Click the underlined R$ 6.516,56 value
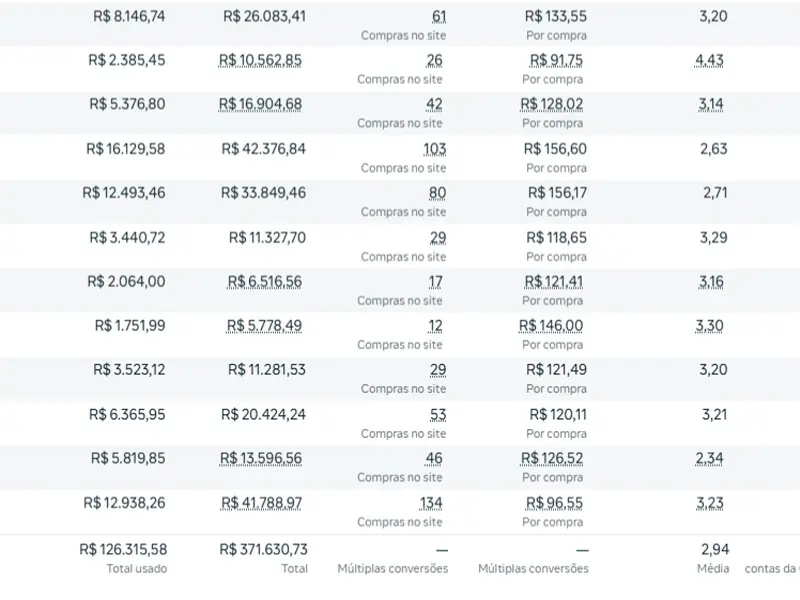 point(264,282)
